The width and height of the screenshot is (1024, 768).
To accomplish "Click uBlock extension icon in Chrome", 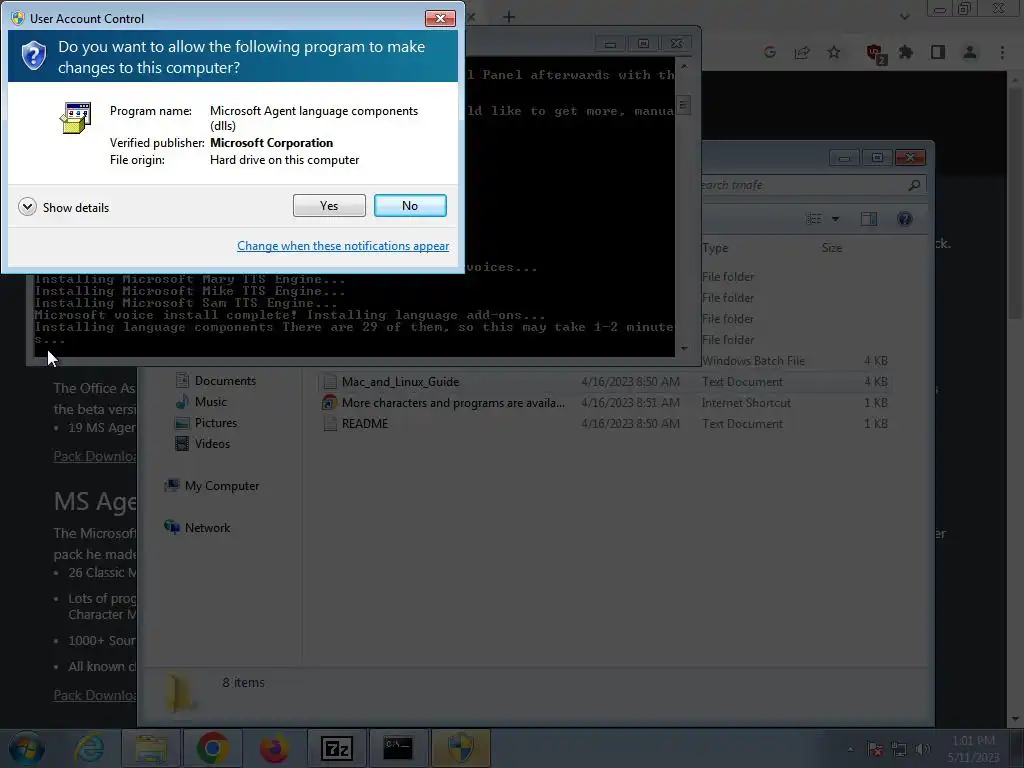I will click(x=874, y=54).
